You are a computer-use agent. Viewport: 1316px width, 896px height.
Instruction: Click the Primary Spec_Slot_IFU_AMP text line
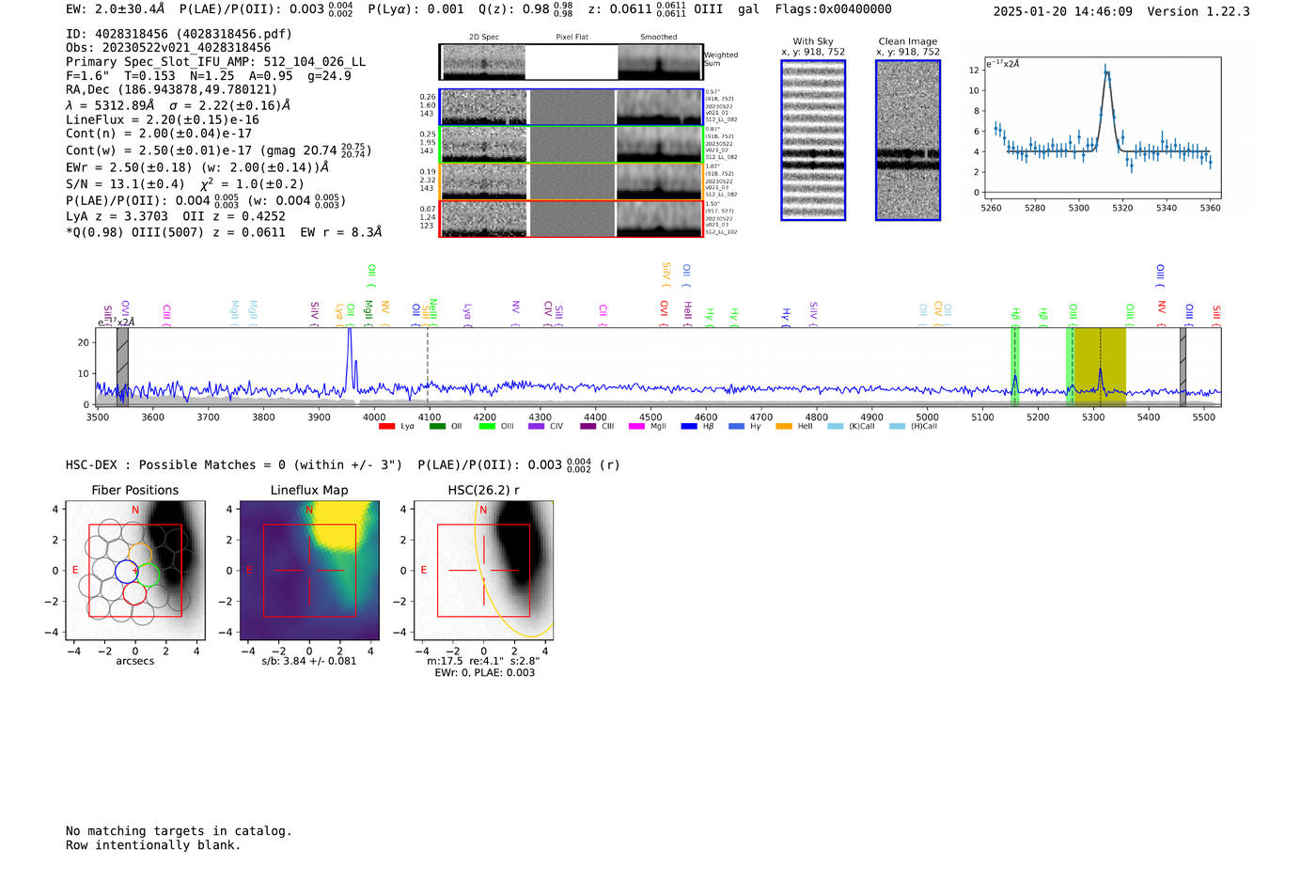215,62
